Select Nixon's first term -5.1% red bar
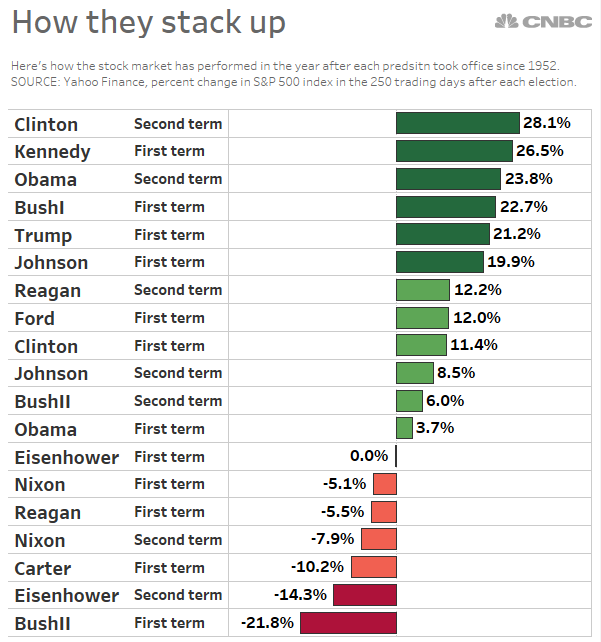 [385, 484]
